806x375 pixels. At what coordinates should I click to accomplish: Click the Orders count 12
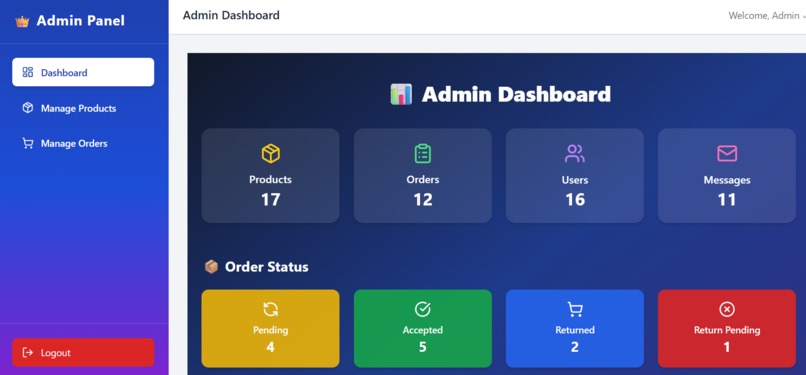[x=423, y=199]
